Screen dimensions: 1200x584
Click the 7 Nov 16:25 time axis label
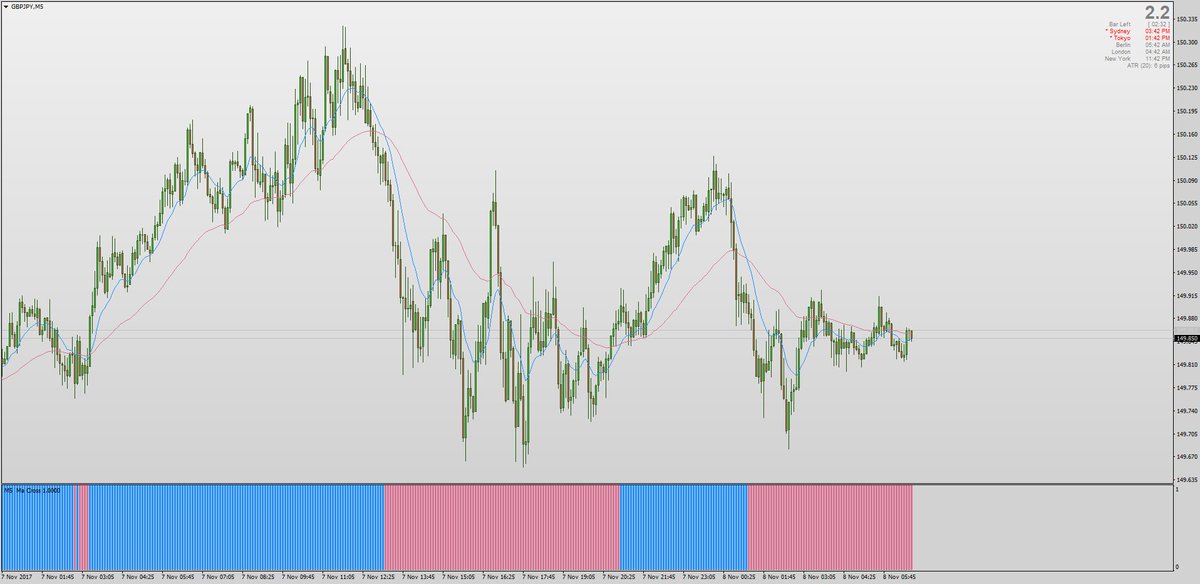(x=500, y=577)
